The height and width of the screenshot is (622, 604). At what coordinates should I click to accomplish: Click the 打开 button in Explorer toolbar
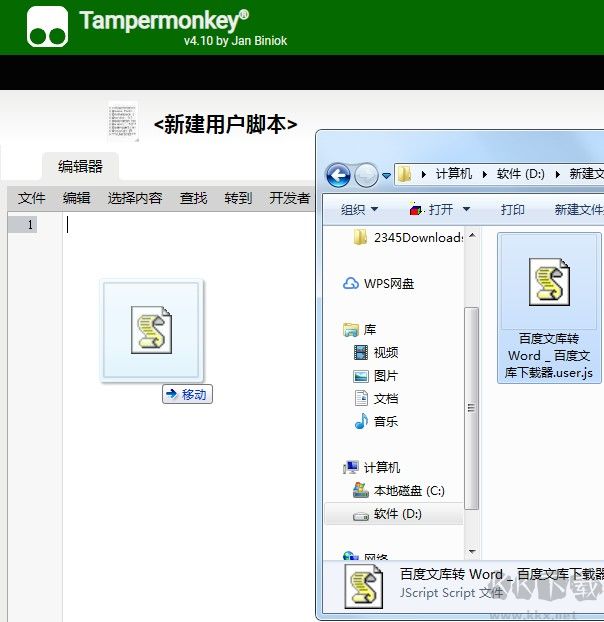pos(431,209)
